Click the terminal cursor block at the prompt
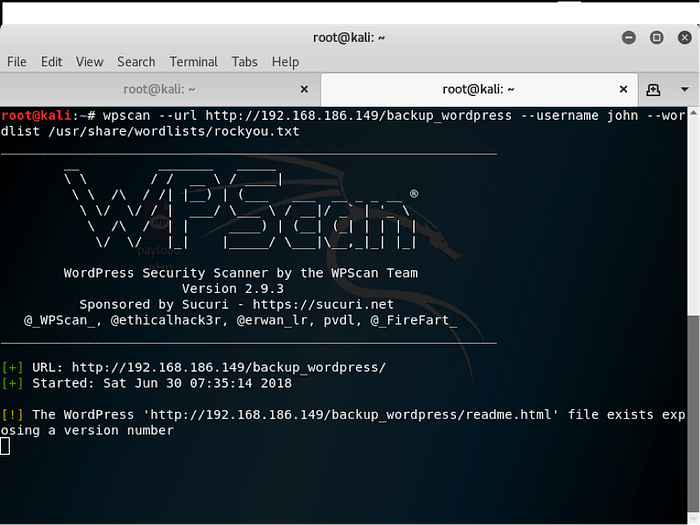The height and width of the screenshot is (525, 700). (x=5, y=446)
